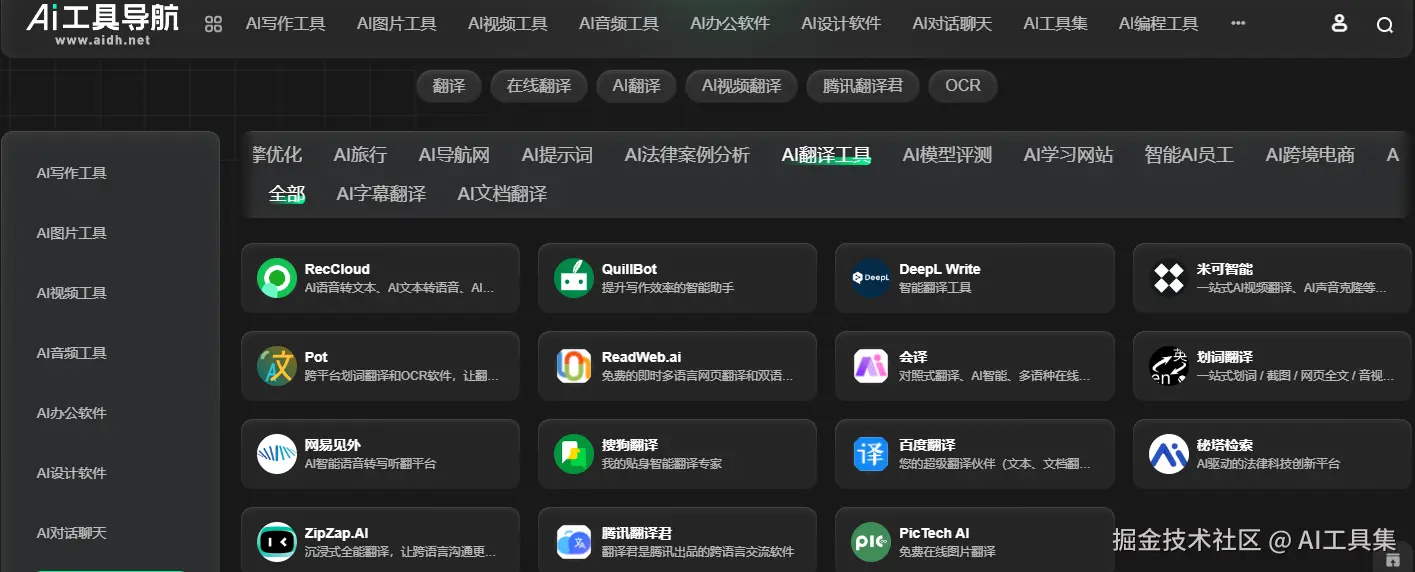Image resolution: width=1415 pixels, height=572 pixels.
Task: Click the 米可智能 diamond logo icon
Action: pyautogui.click(x=1169, y=278)
